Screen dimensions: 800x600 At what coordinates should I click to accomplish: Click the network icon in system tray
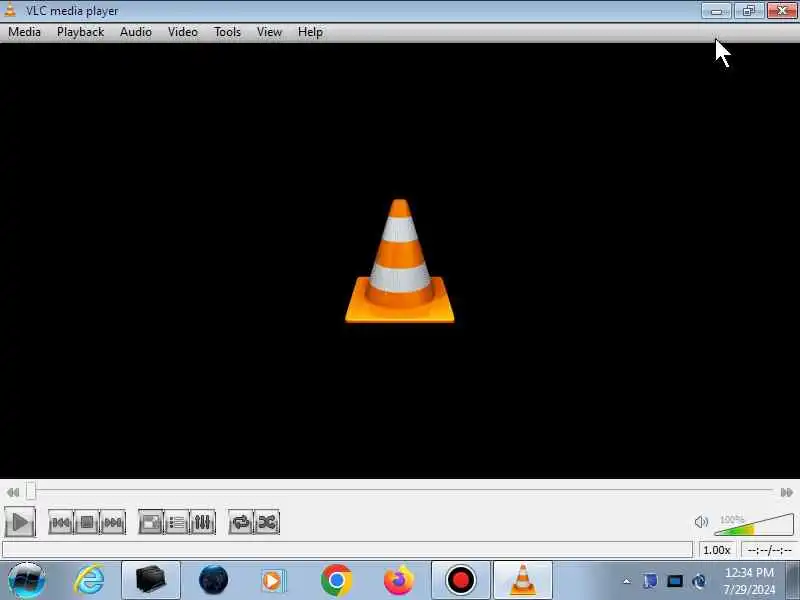click(x=675, y=581)
